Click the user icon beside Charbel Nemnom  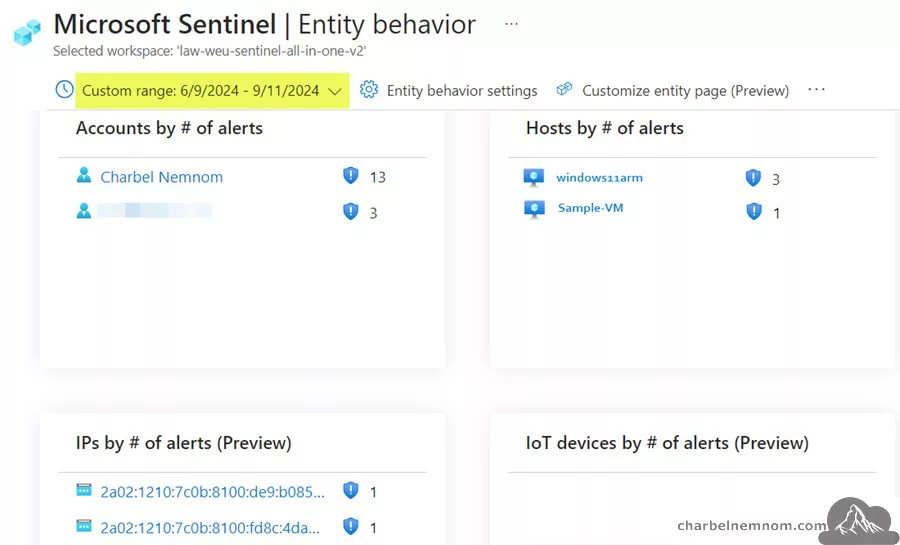pyautogui.click(x=84, y=175)
